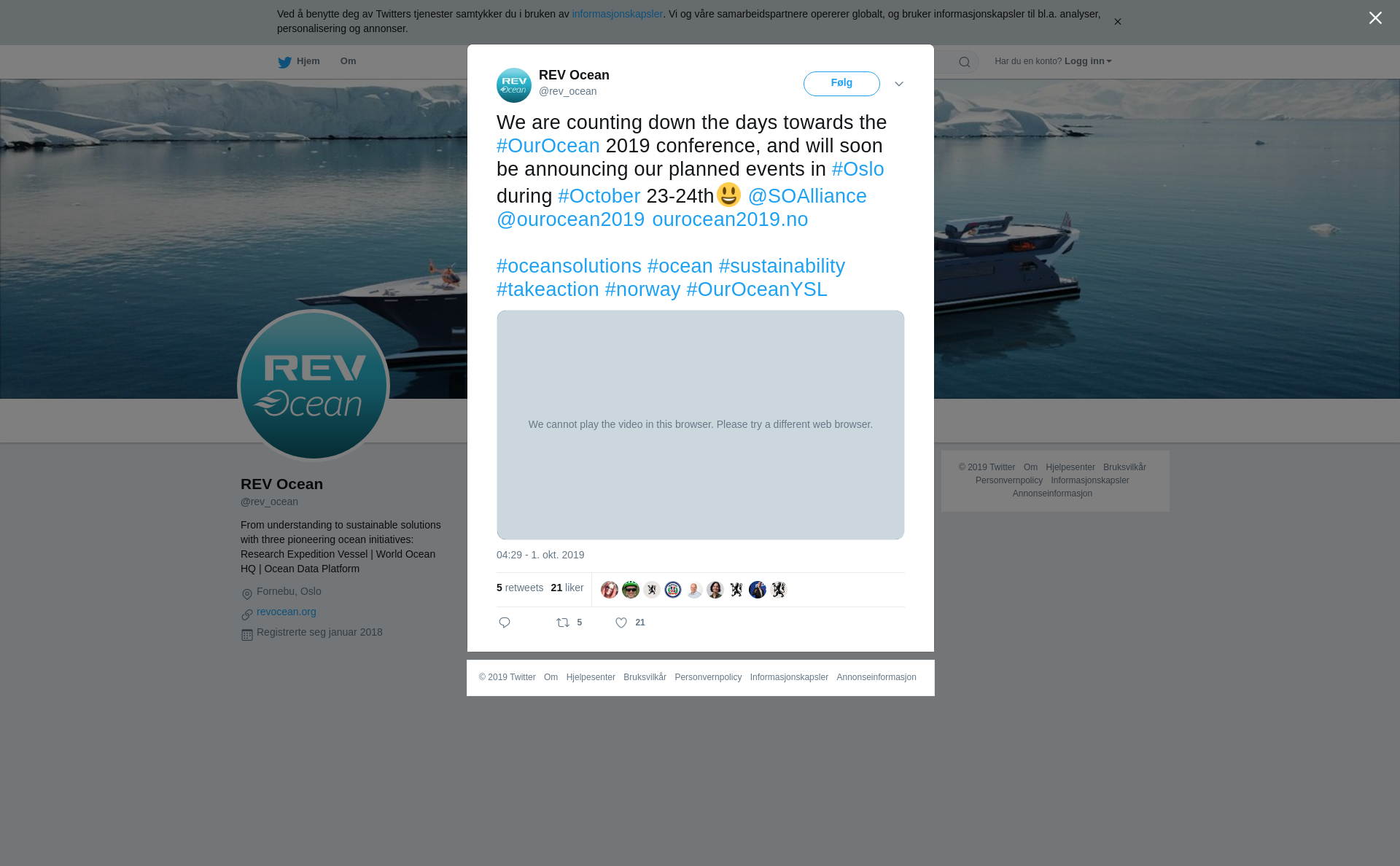
Task: Open the large REV Ocean profile picture
Action: click(x=314, y=386)
